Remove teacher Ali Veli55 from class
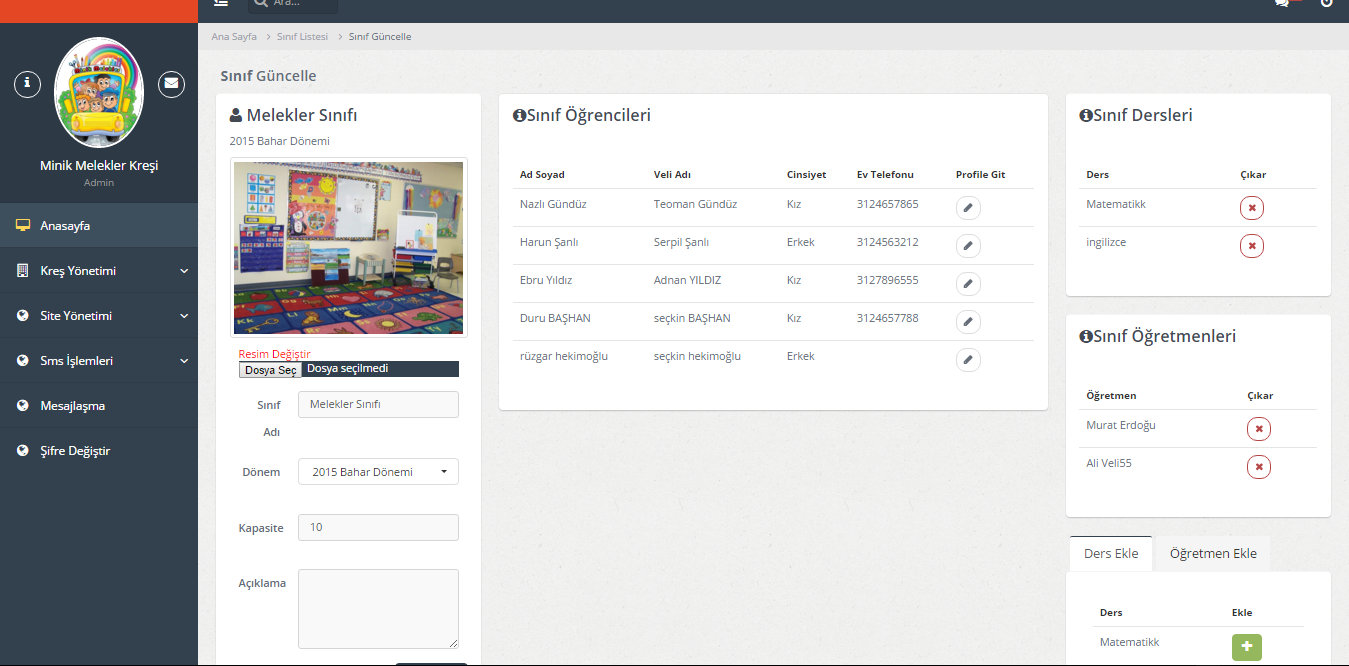This screenshot has width=1349, height=666. [x=1258, y=467]
